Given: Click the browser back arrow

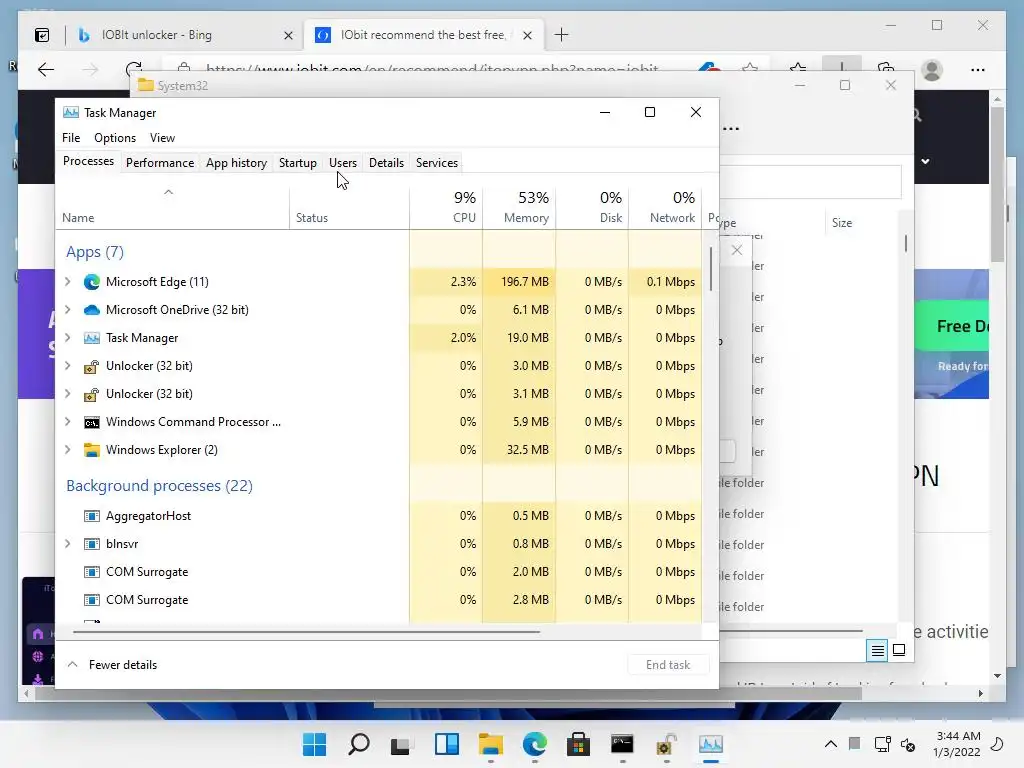Looking at the screenshot, I should coord(46,69).
